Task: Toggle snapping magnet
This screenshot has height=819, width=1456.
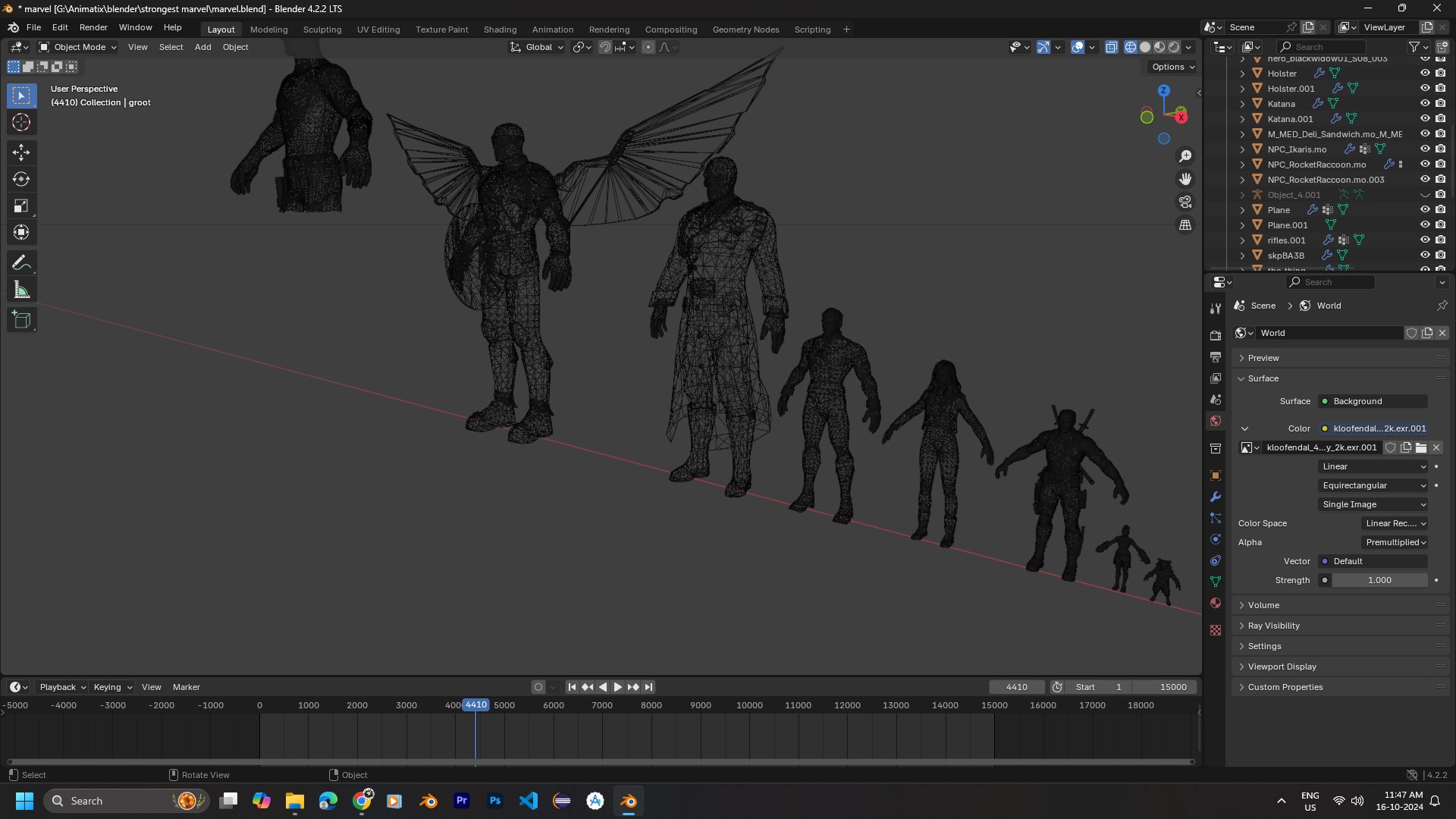Action: tap(605, 47)
